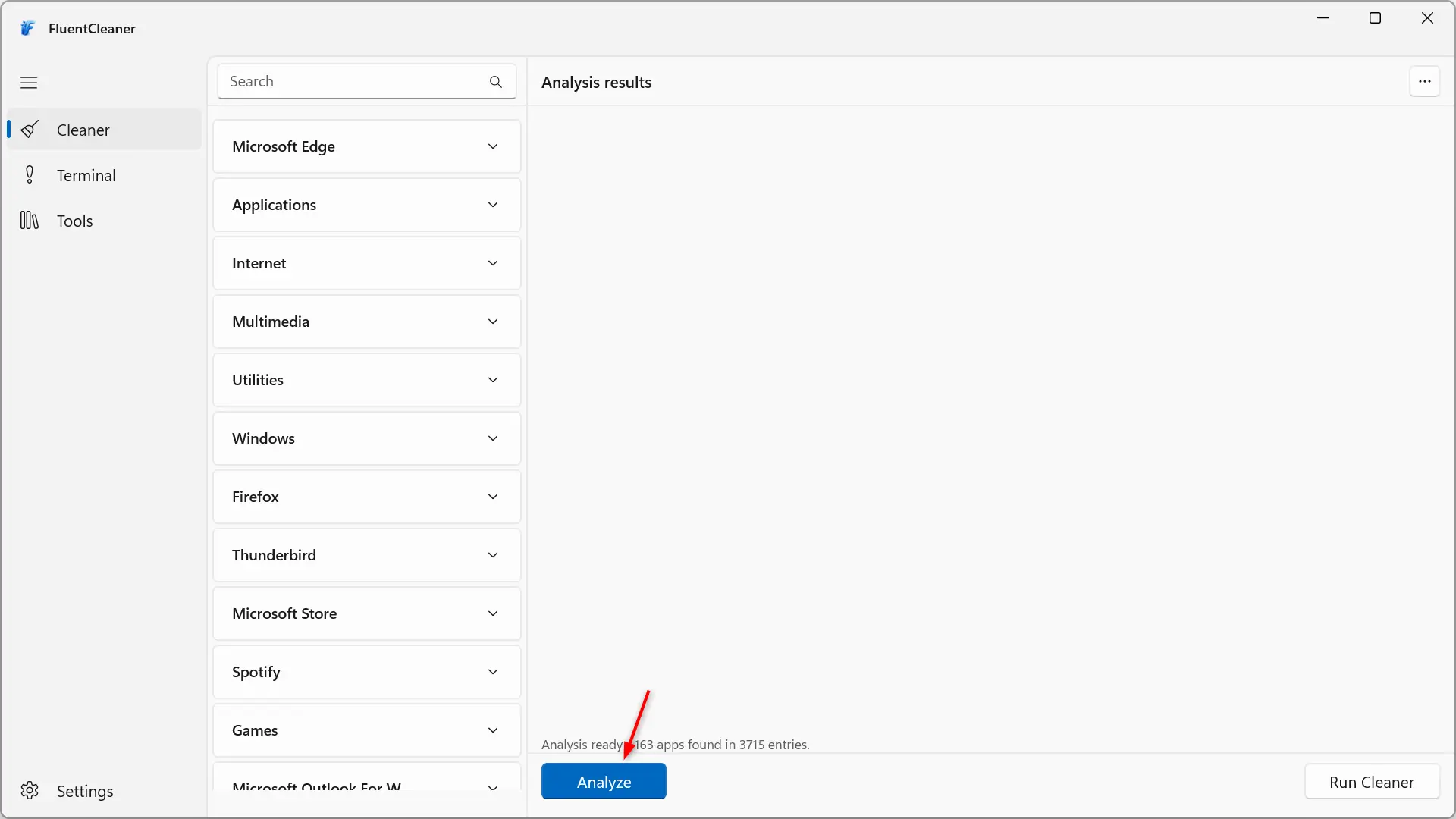Click the Internet category label
The height and width of the screenshot is (819, 1456).
click(x=259, y=263)
